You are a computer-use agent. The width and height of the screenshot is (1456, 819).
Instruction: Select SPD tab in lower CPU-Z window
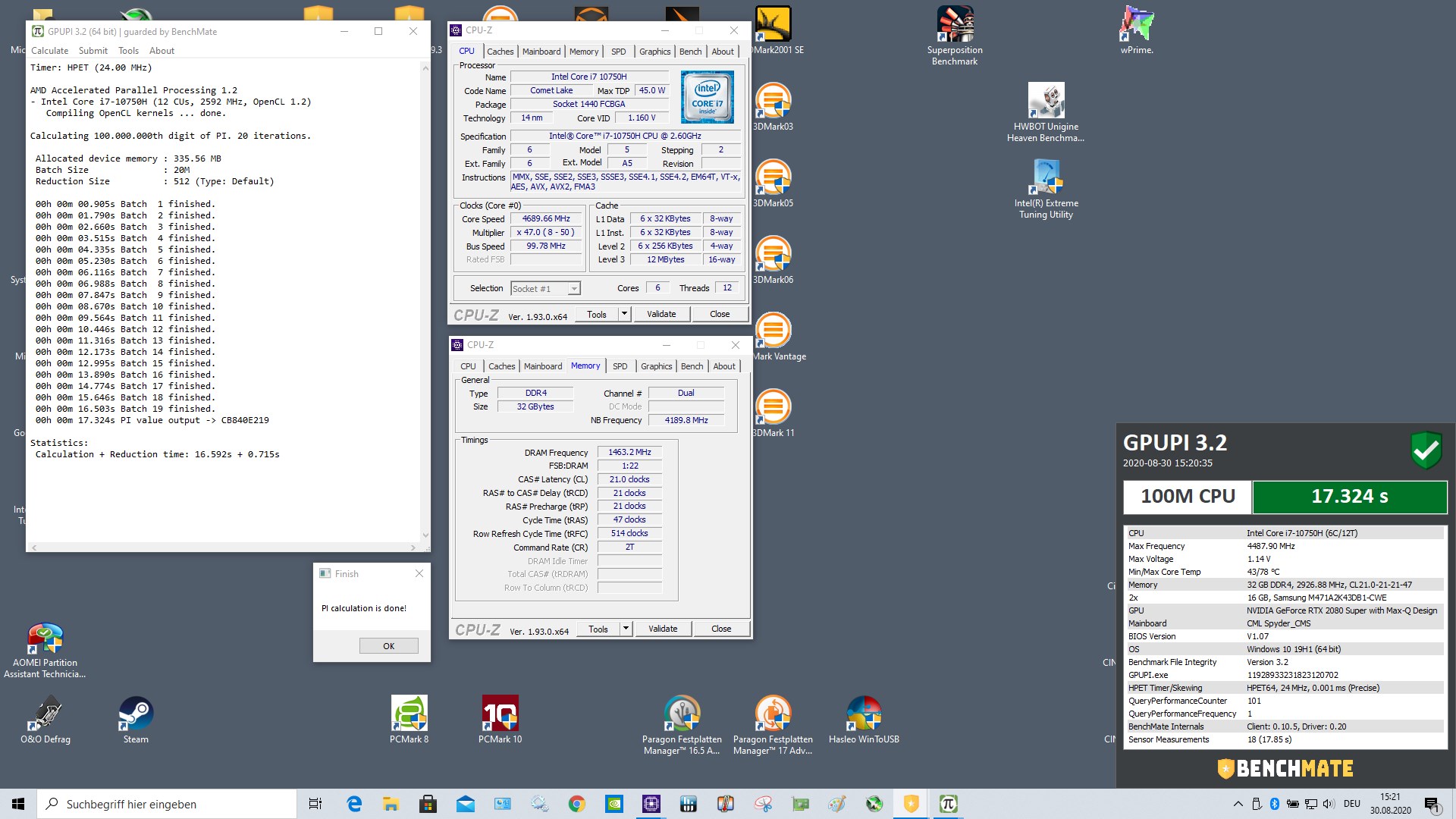(620, 366)
